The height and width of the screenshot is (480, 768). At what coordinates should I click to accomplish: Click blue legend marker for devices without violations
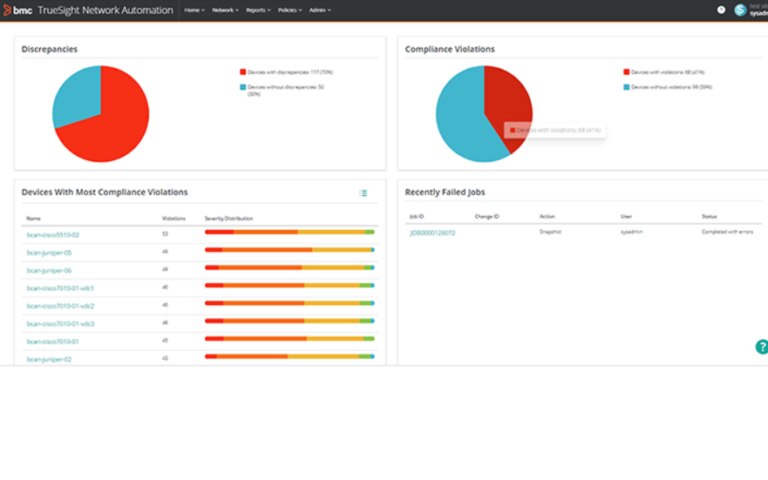click(627, 87)
